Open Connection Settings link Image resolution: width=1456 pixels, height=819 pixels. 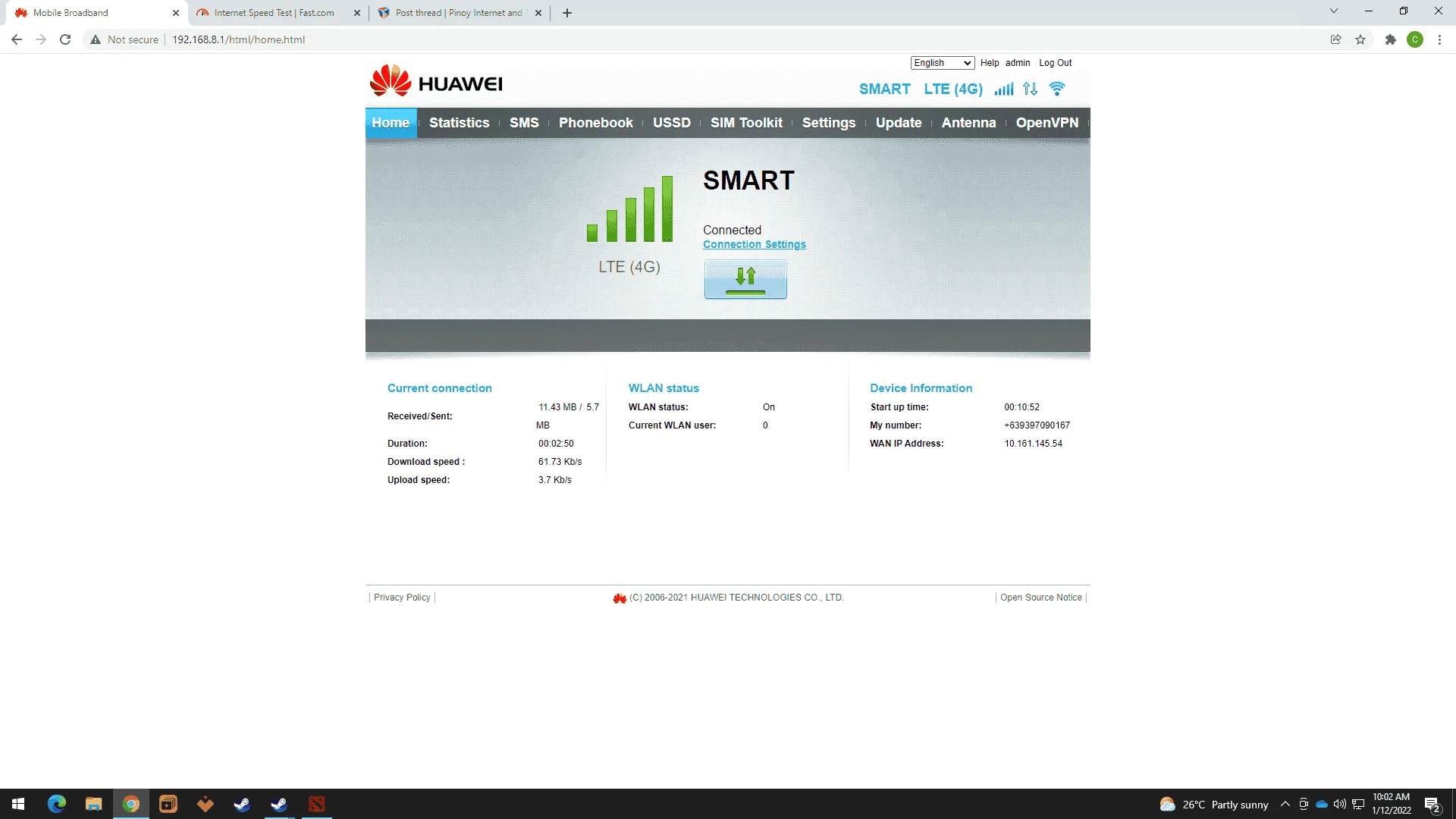pos(755,244)
